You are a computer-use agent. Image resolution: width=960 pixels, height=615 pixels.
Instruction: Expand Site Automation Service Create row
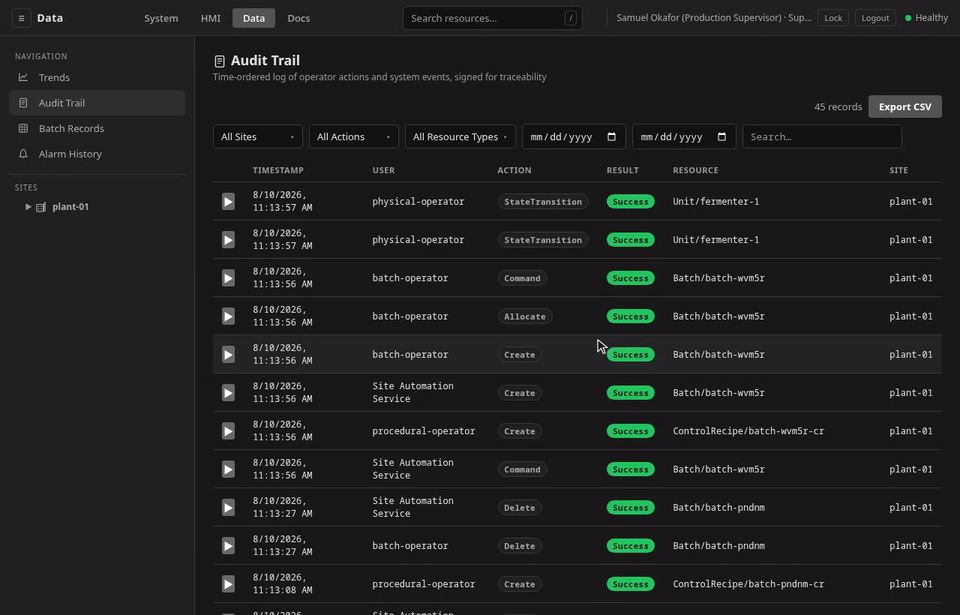tap(228, 393)
